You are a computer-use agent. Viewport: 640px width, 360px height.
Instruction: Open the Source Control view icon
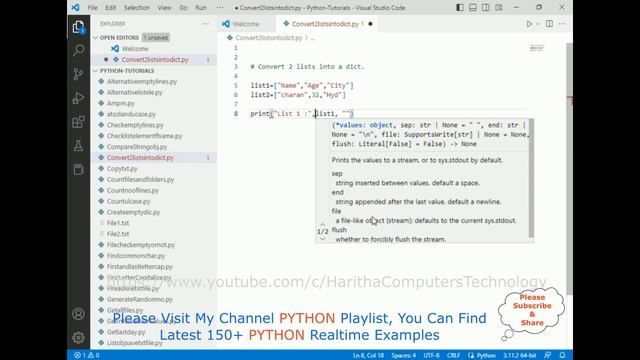78,74
